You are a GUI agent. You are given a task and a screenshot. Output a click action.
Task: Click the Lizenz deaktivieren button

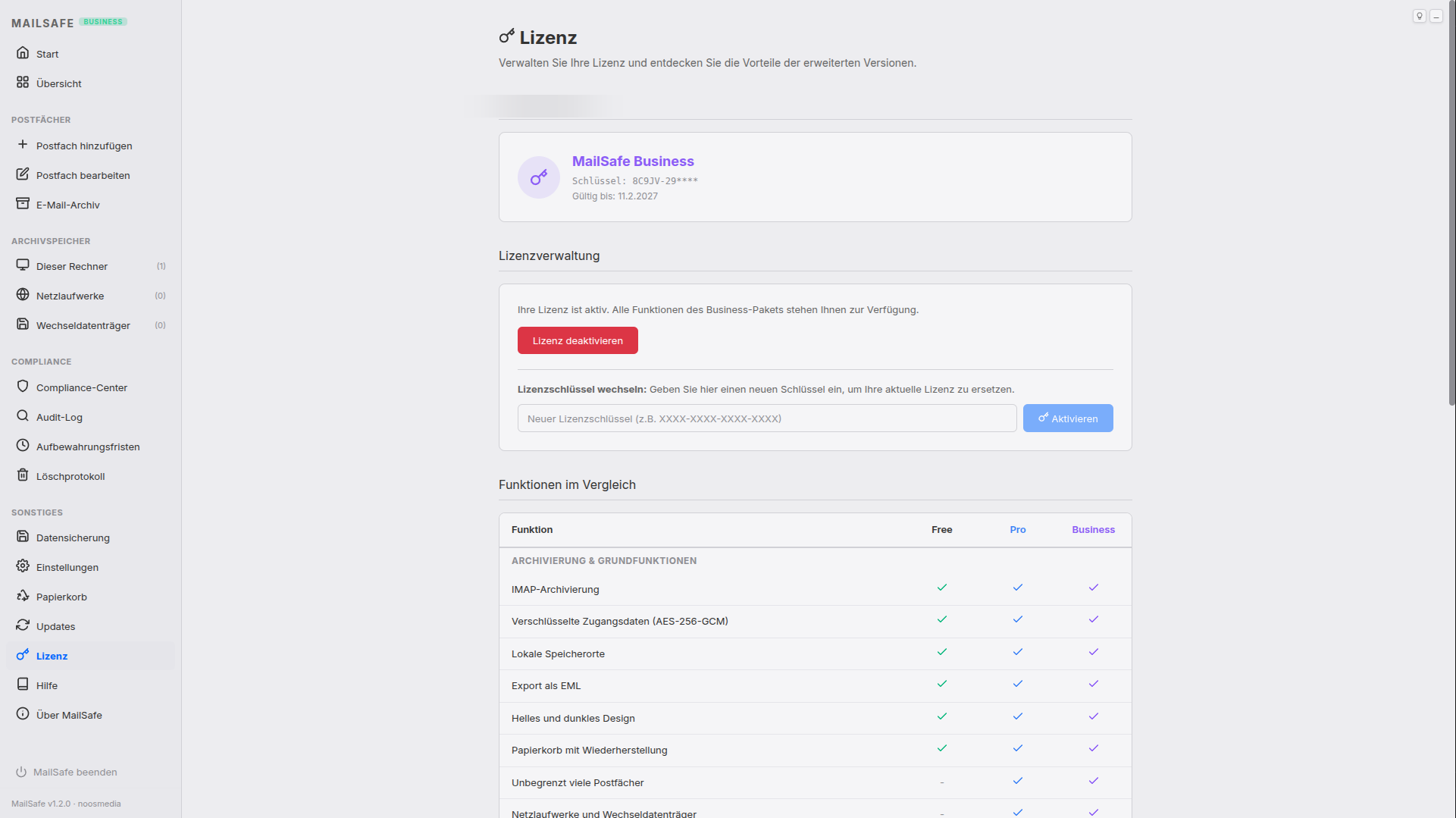[578, 340]
